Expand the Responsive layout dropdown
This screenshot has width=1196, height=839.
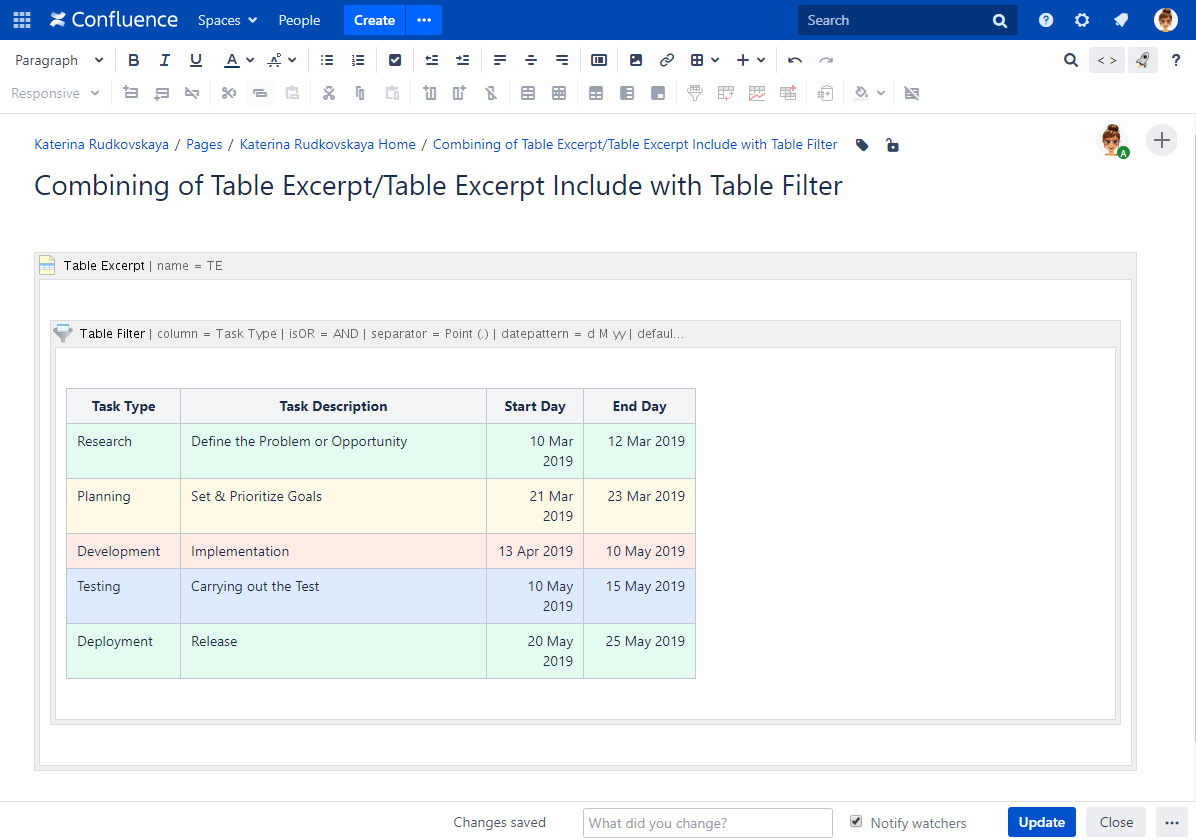55,93
